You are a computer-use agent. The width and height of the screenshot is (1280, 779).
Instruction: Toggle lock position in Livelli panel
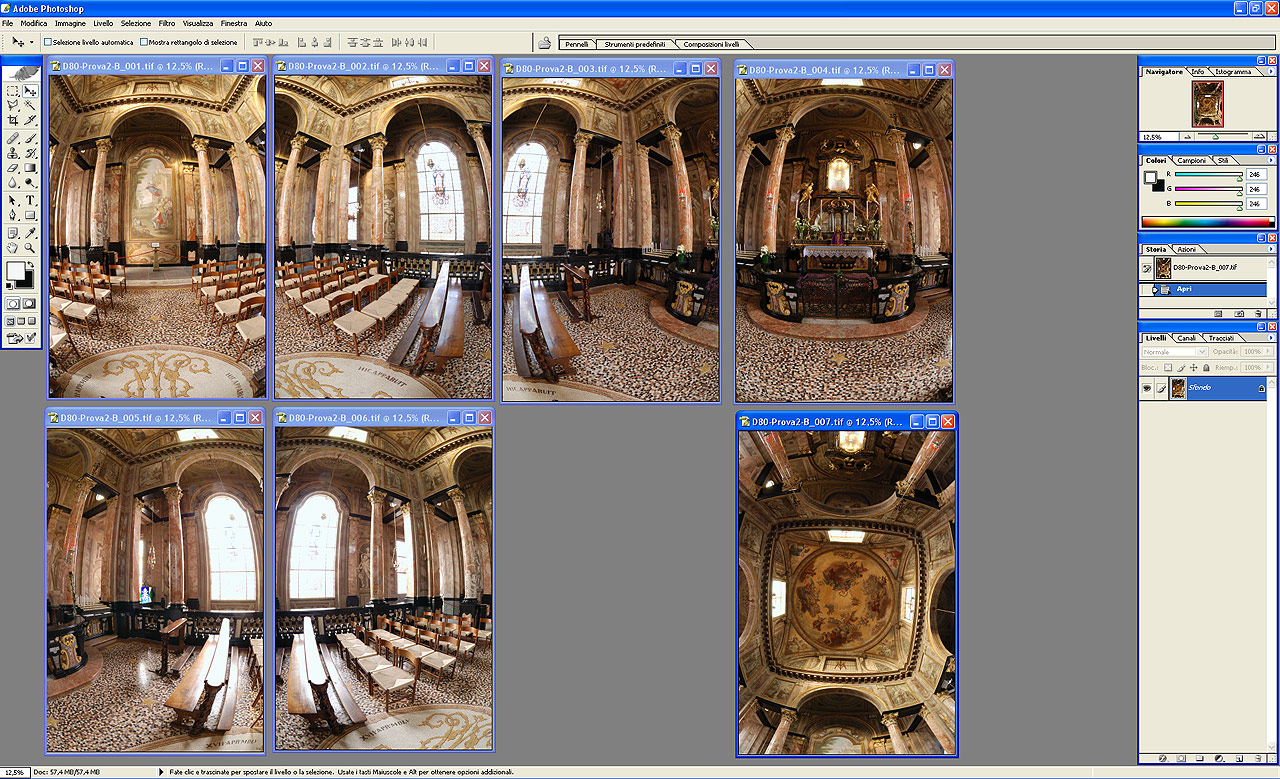point(1194,367)
